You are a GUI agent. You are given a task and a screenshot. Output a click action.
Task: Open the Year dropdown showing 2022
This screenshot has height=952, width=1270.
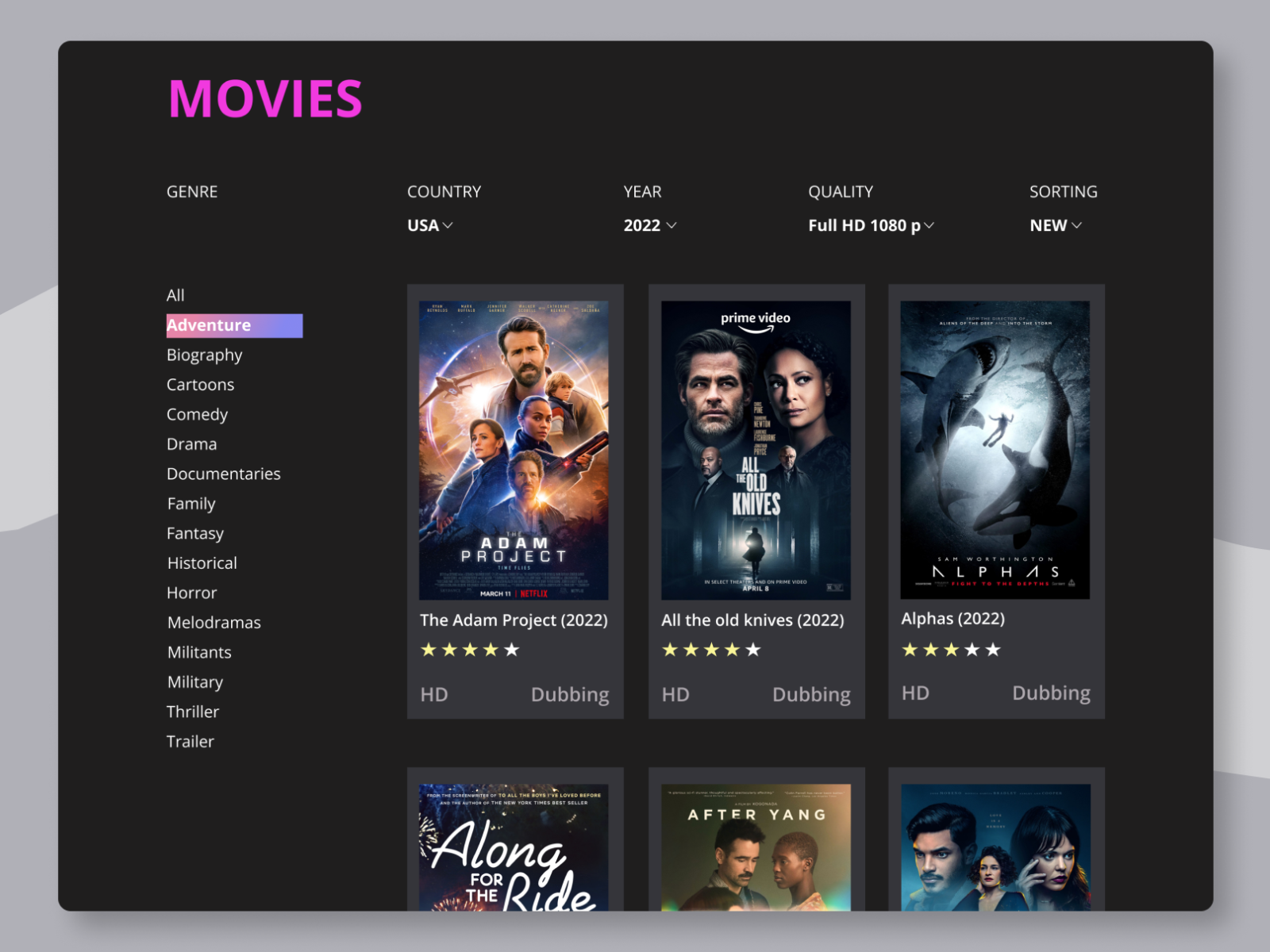click(x=650, y=225)
